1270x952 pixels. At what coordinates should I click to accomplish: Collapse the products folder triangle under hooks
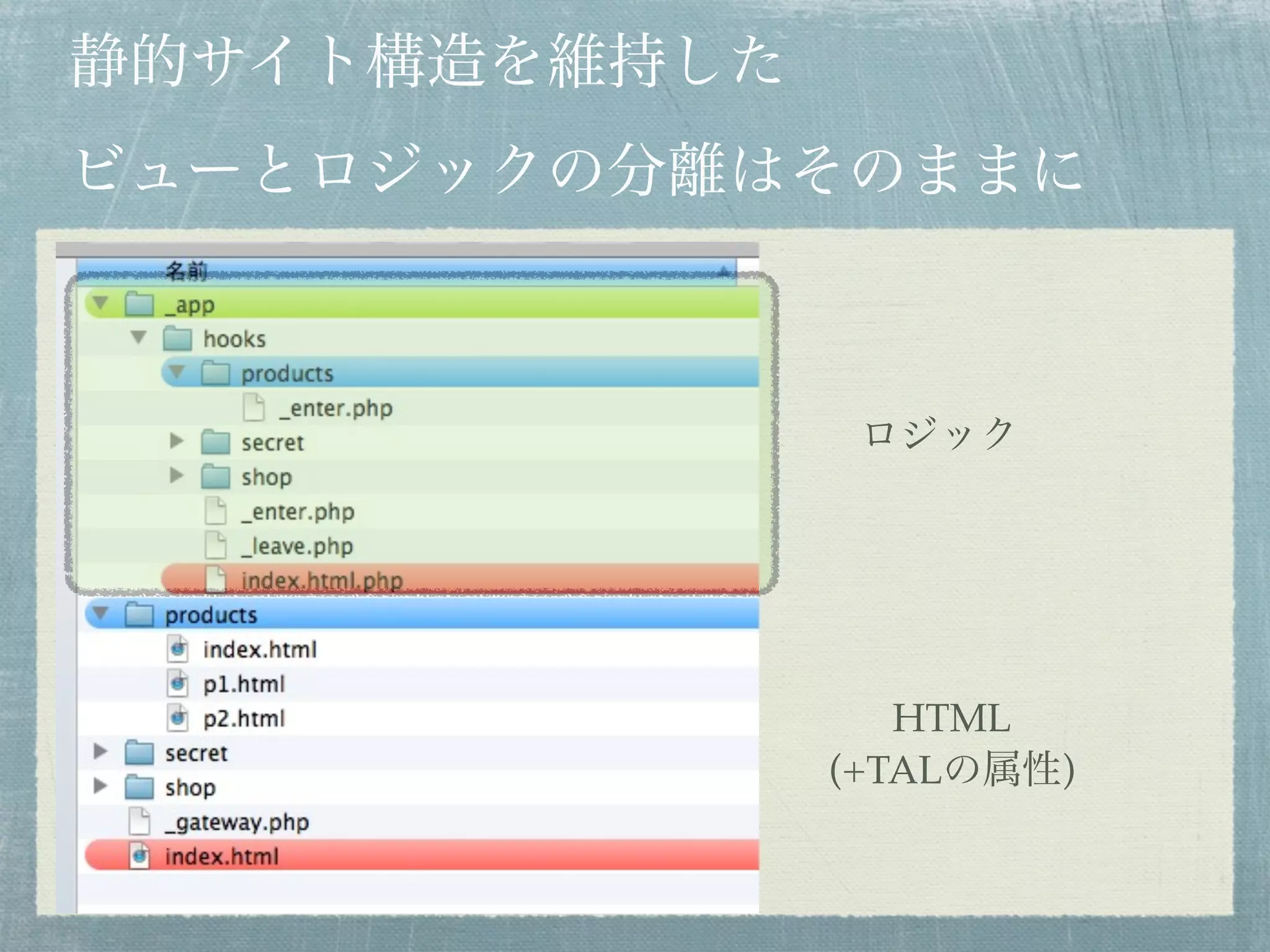point(177,372)
